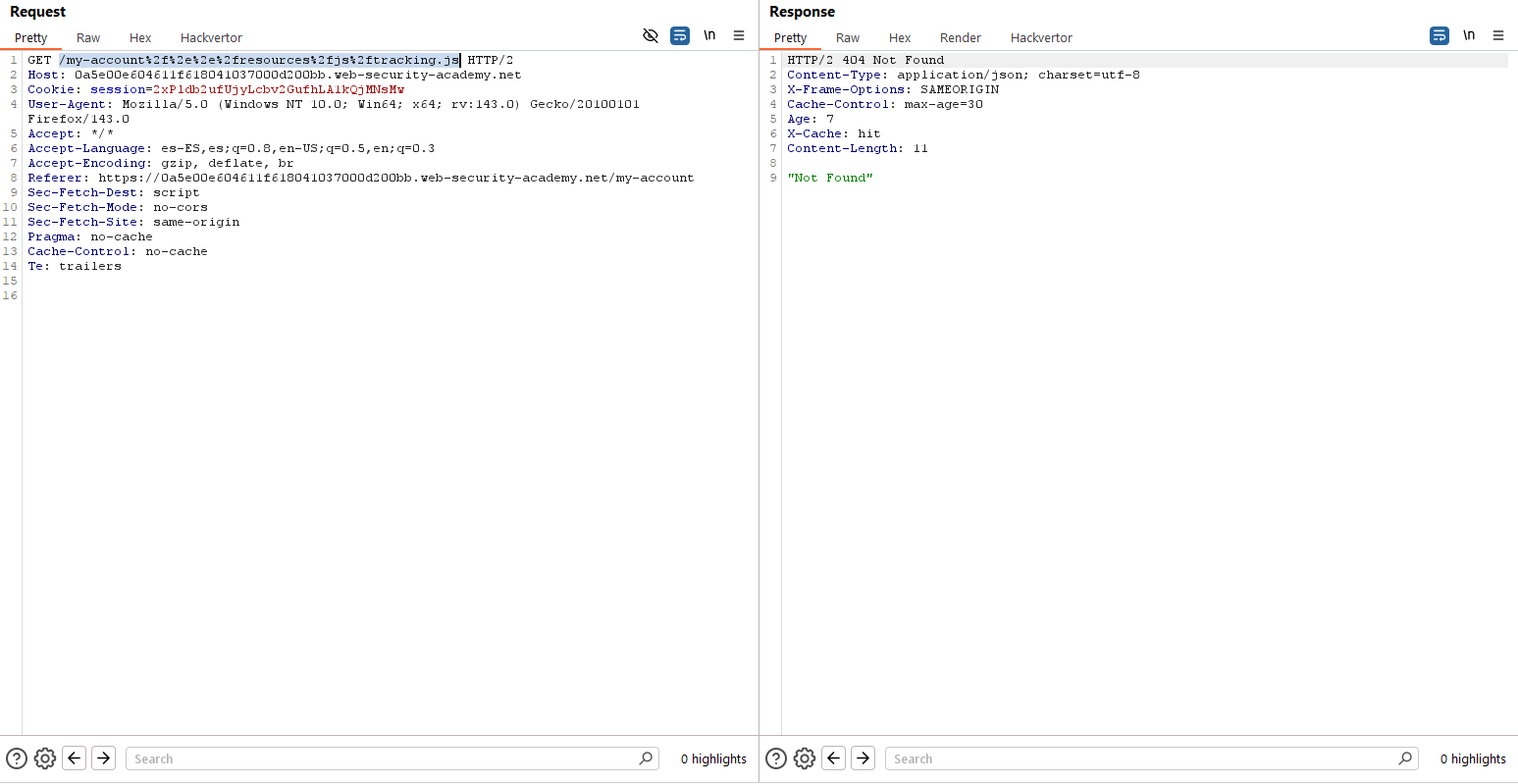Screen dimensions: 1518x784
Task: Toggle non-printable \n characters in Request
Action: [x=709, y=36]
